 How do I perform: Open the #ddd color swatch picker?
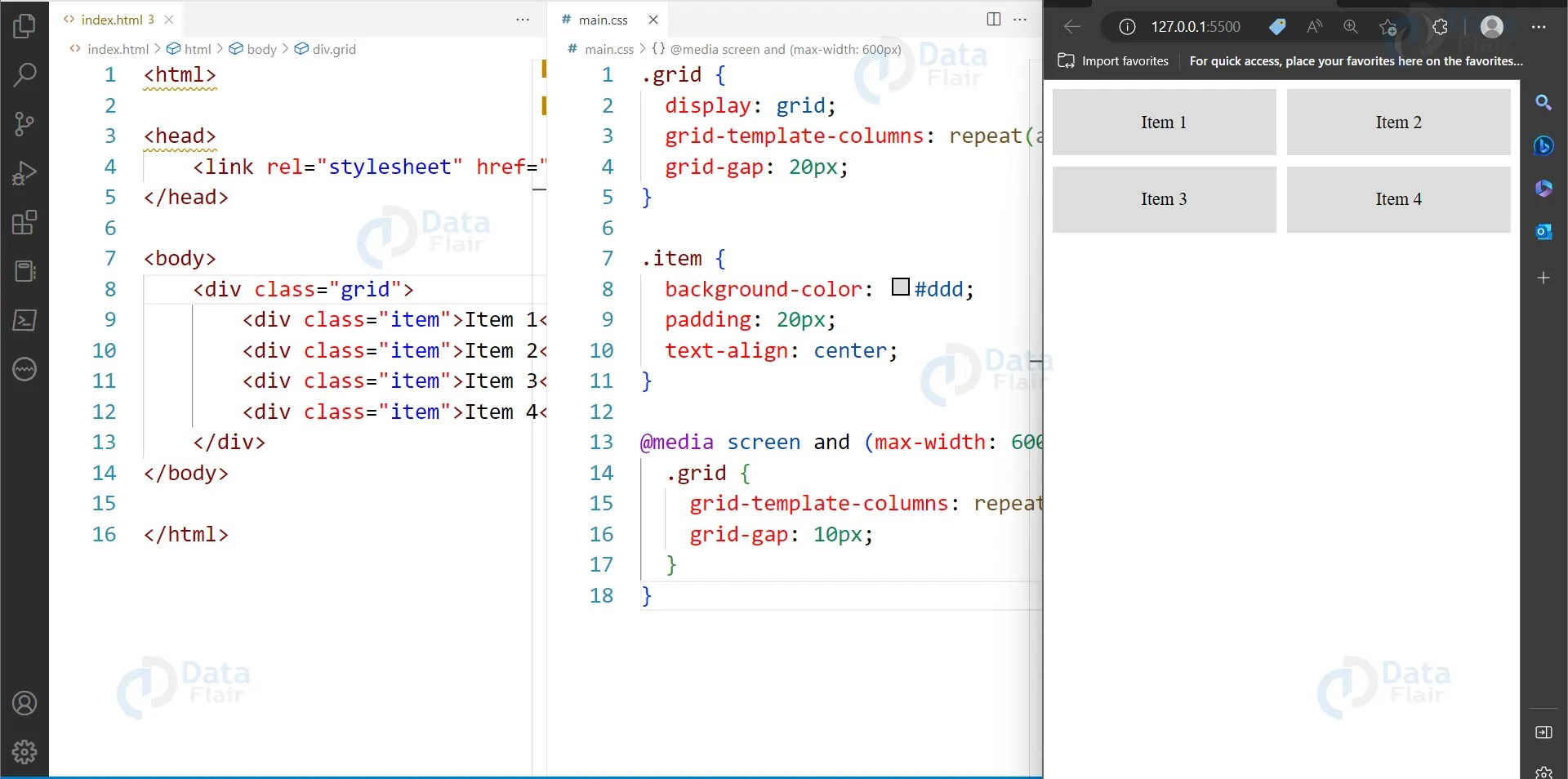point(901,287)
